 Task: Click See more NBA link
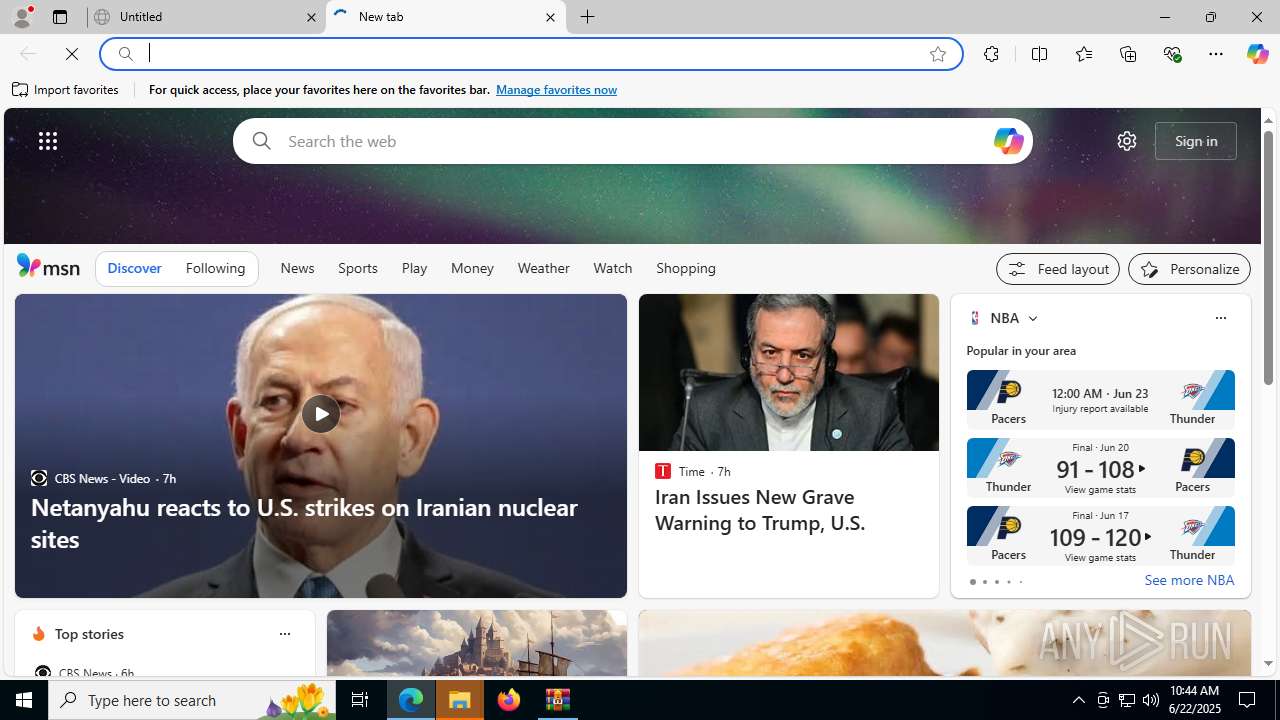point(1189,580)
